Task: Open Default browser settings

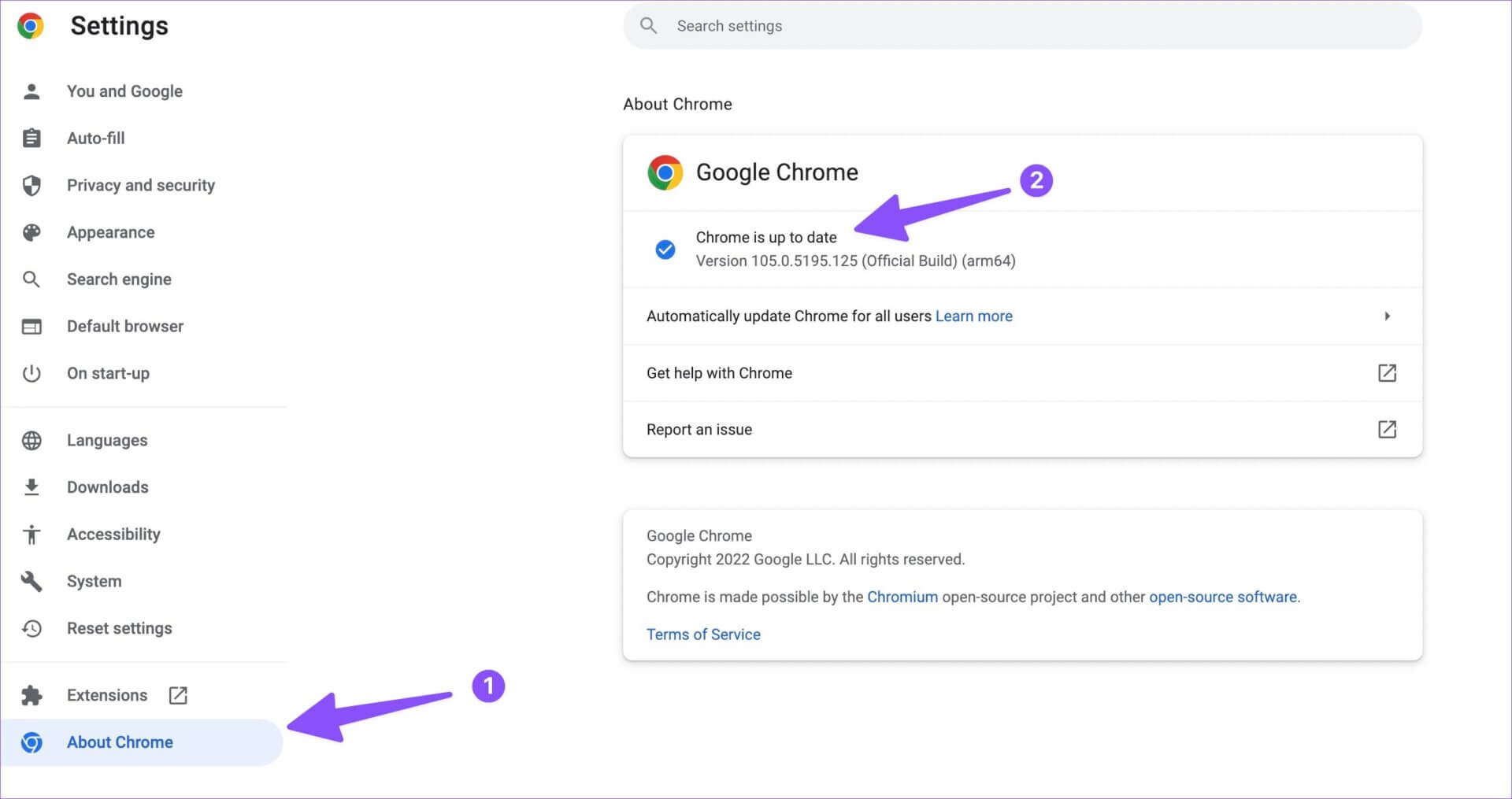Action: point(125,327)
